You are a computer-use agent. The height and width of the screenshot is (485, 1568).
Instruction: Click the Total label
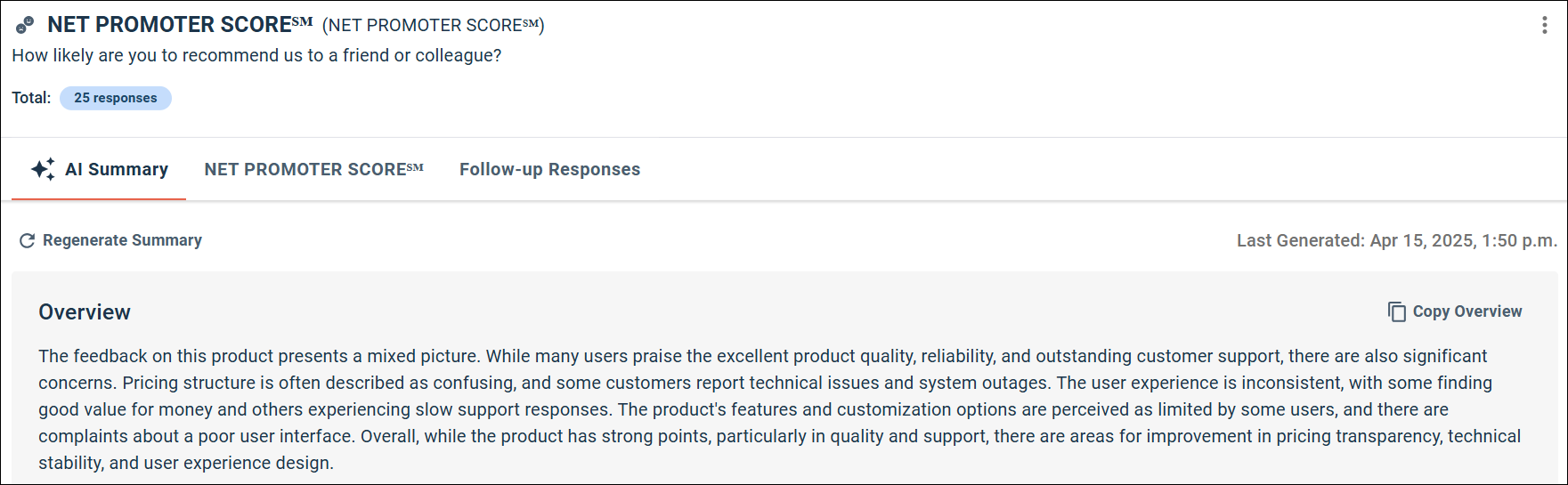pos(31,98)
